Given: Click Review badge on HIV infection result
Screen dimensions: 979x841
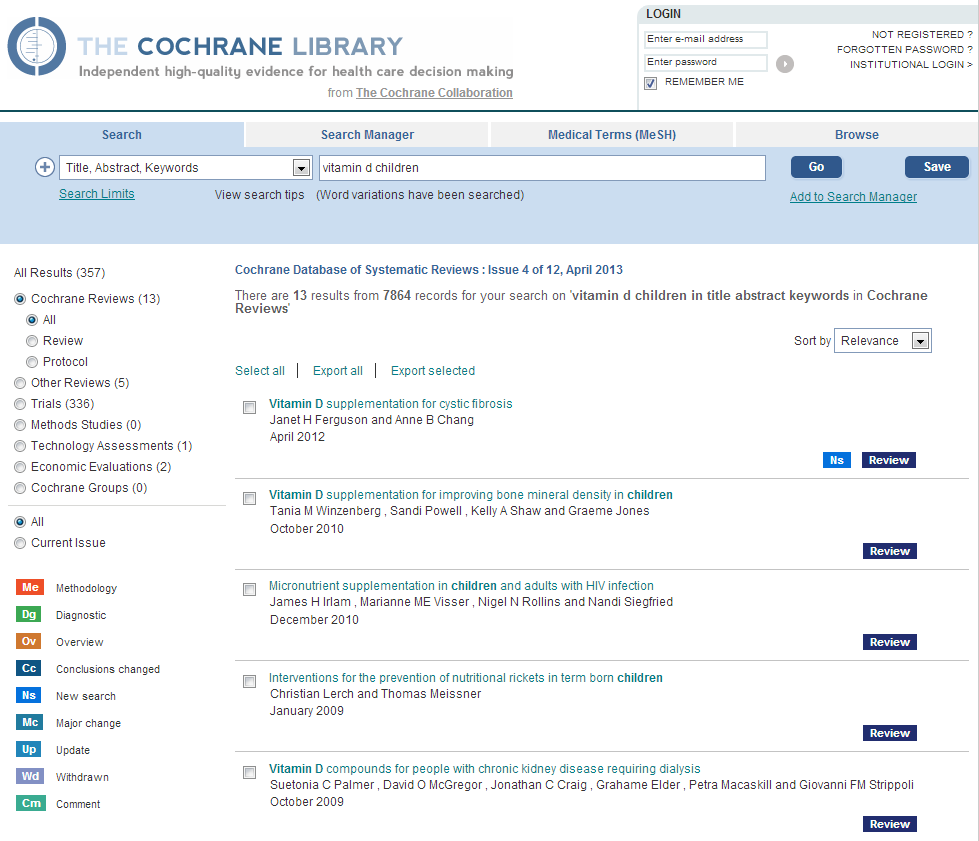Looking at the screenshot, I should (890, 642).
